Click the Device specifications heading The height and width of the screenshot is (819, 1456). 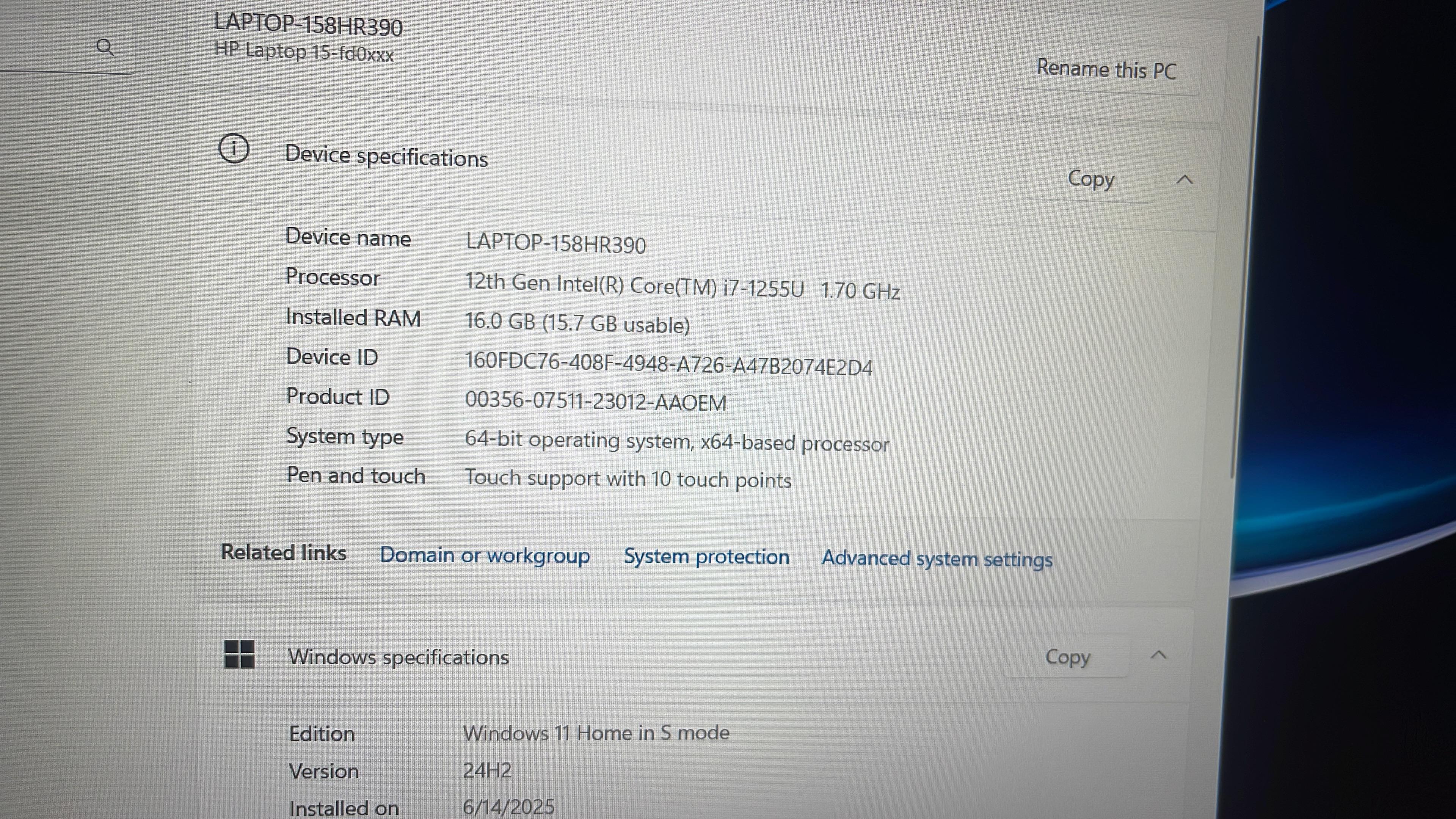click(386, 156)
